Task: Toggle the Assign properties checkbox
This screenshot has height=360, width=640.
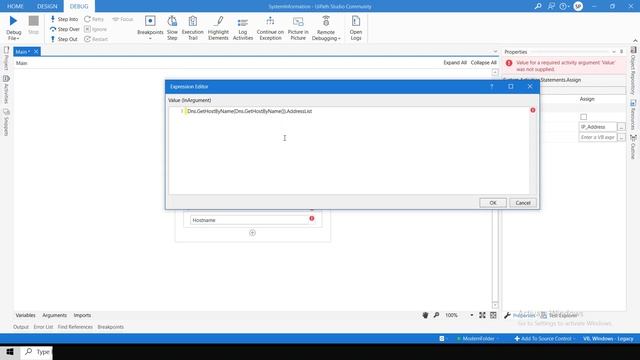Action: (x=584, y=117)
